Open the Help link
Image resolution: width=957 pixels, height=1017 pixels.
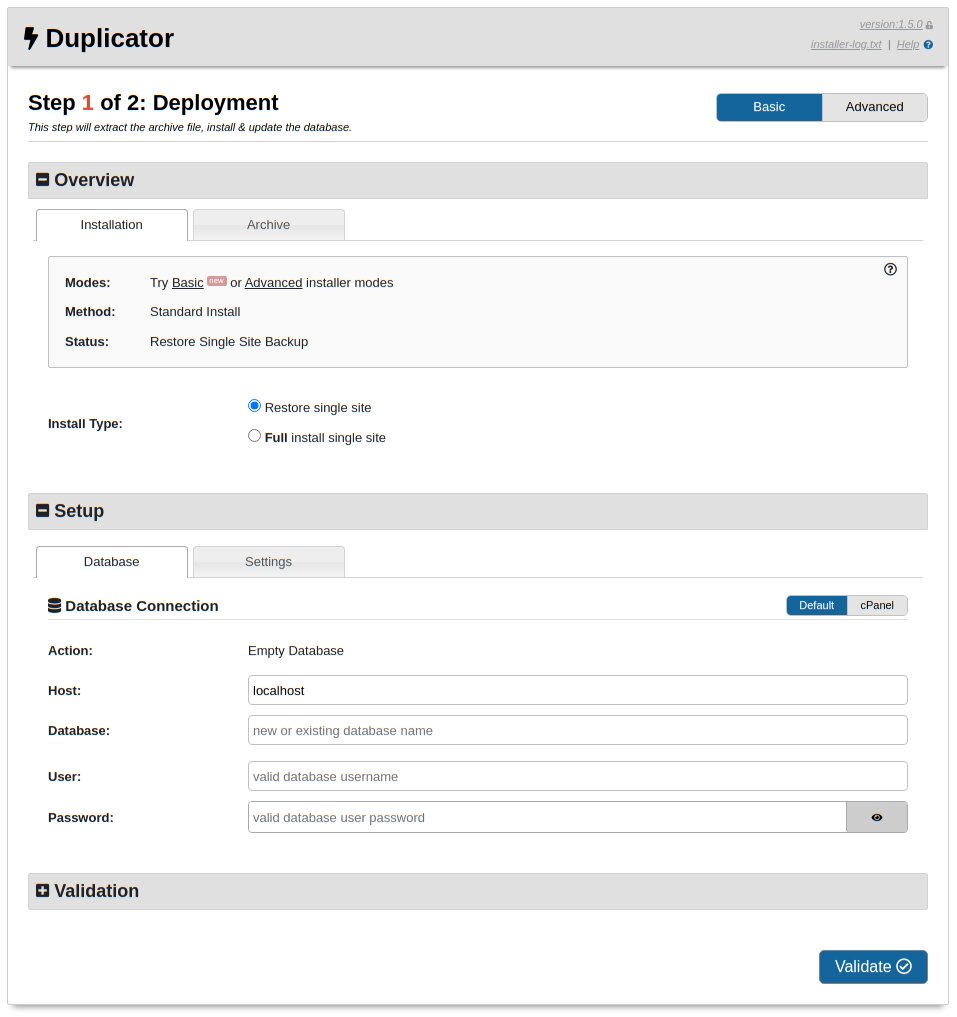tap(908, 44)
